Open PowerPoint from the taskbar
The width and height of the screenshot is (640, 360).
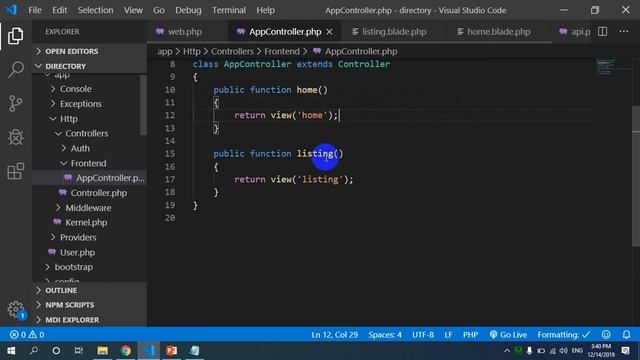(x=171, y=351)
